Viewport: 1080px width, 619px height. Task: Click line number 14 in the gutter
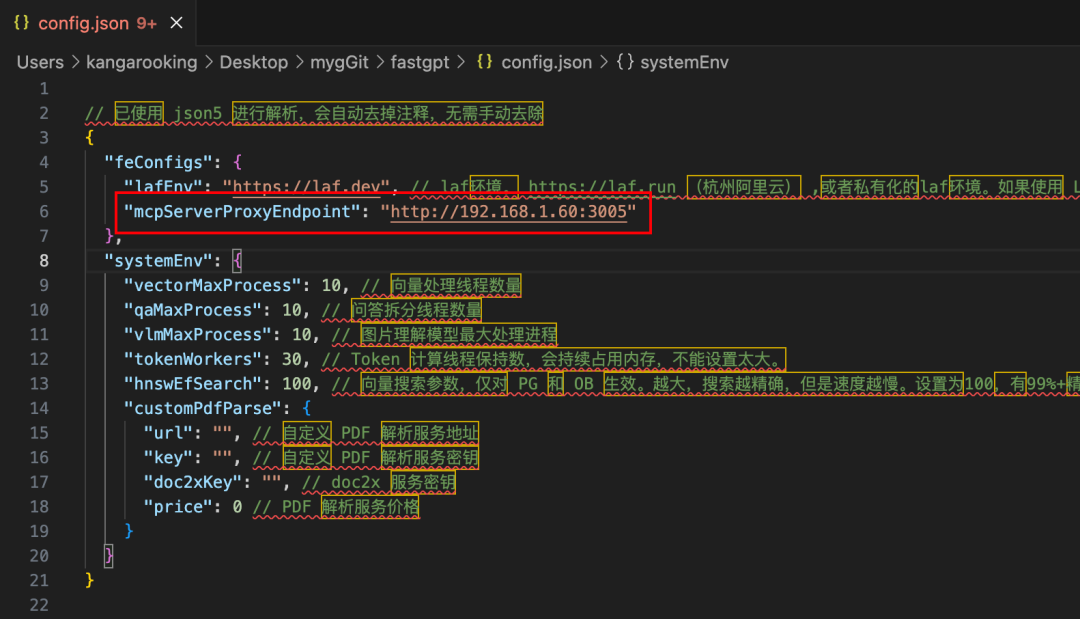coord(39,408)
